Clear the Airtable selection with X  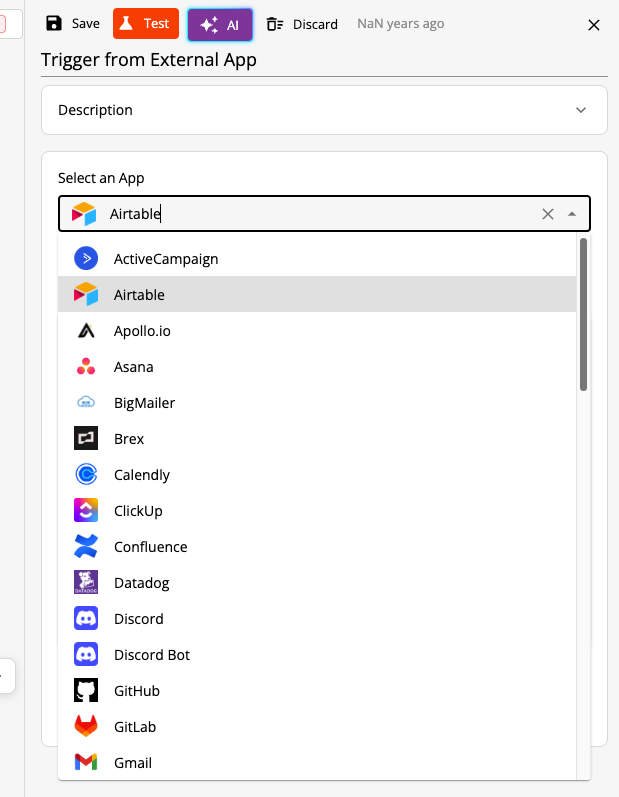coord(547,214)
